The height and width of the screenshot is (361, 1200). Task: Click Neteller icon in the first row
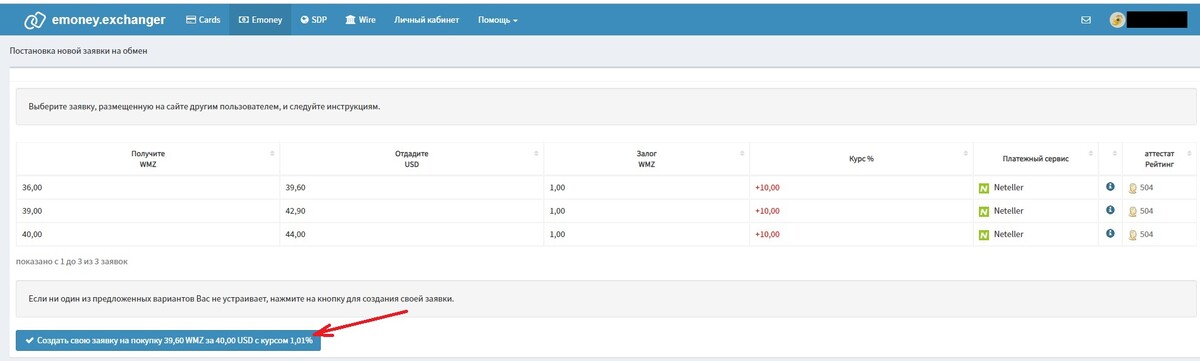[x=983, y=187]
